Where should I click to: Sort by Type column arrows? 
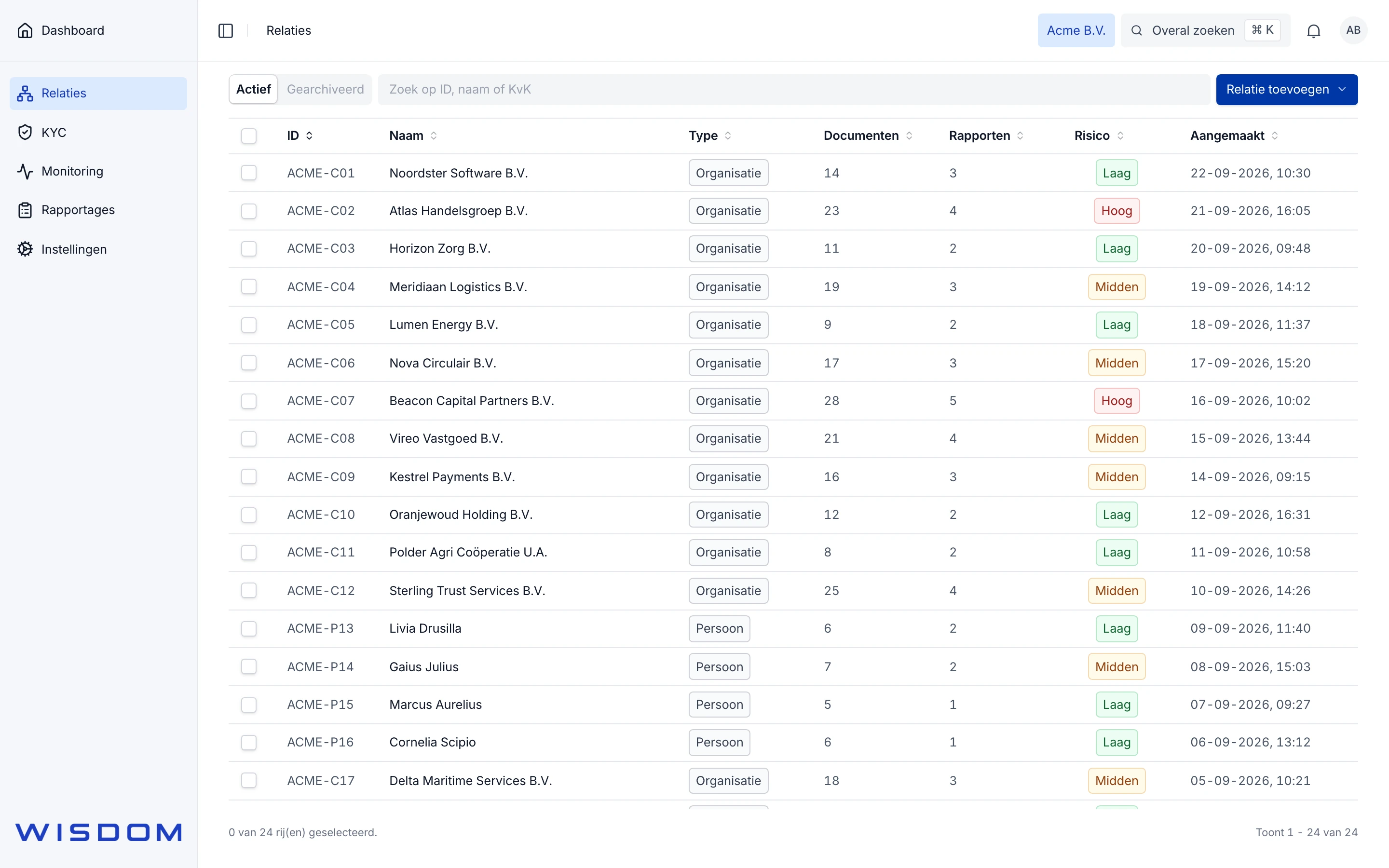coord(728,136)
